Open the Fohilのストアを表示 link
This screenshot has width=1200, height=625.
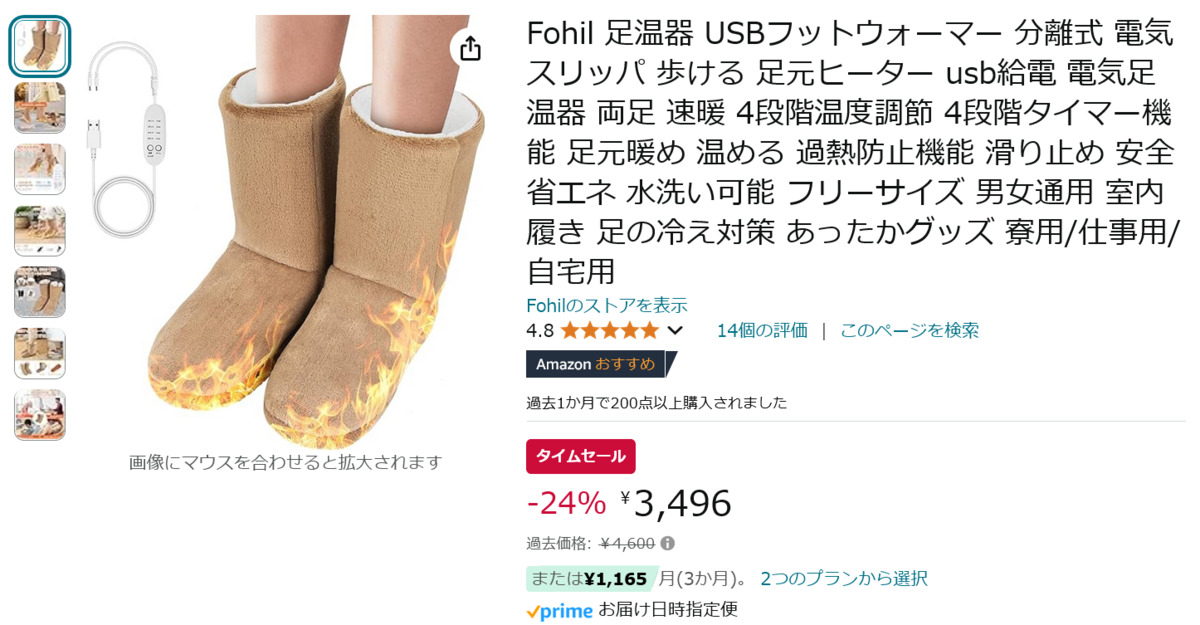607,306
